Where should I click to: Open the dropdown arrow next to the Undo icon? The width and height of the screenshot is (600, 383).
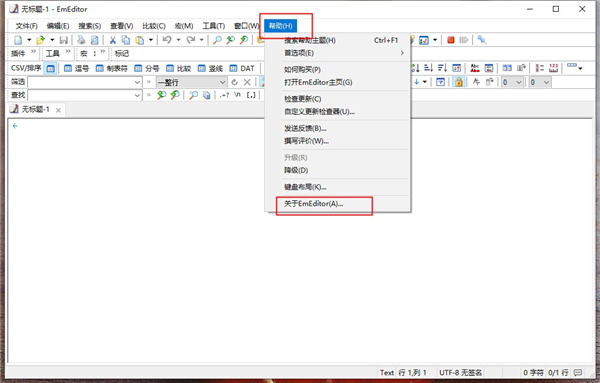click(178, 40)
